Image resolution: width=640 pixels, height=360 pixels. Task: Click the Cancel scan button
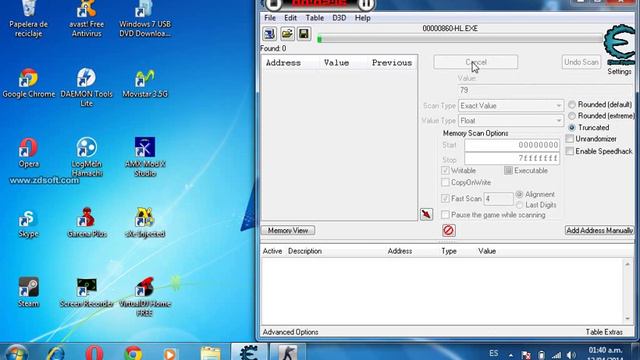(476, 62)
